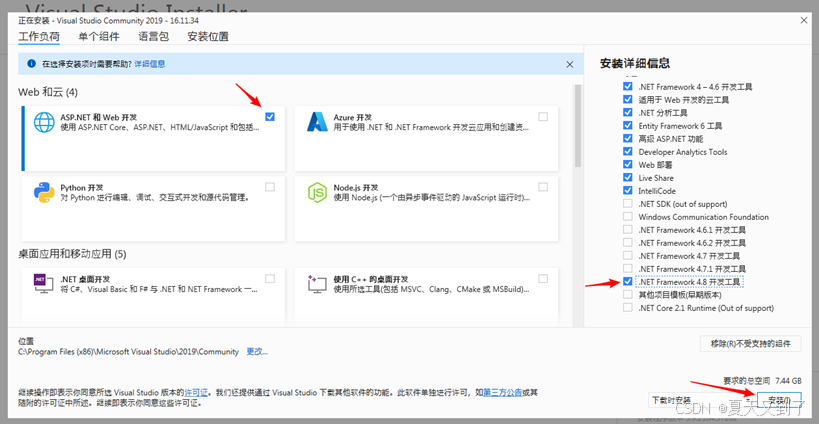This screenshot has width=819, height=424.
Task: Check .NET Core 2.1 Runtime (Out of support)
Action: tap(628, 308)
